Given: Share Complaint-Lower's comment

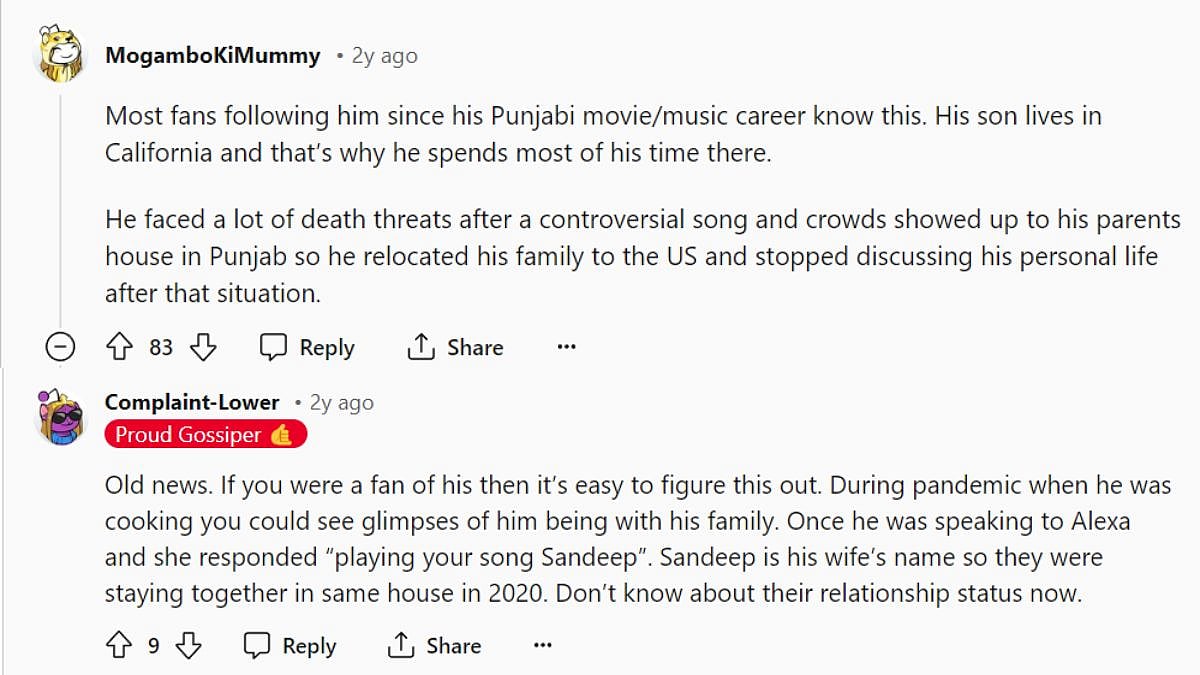Looking at the screenshot, I should [x=434, y=646].
